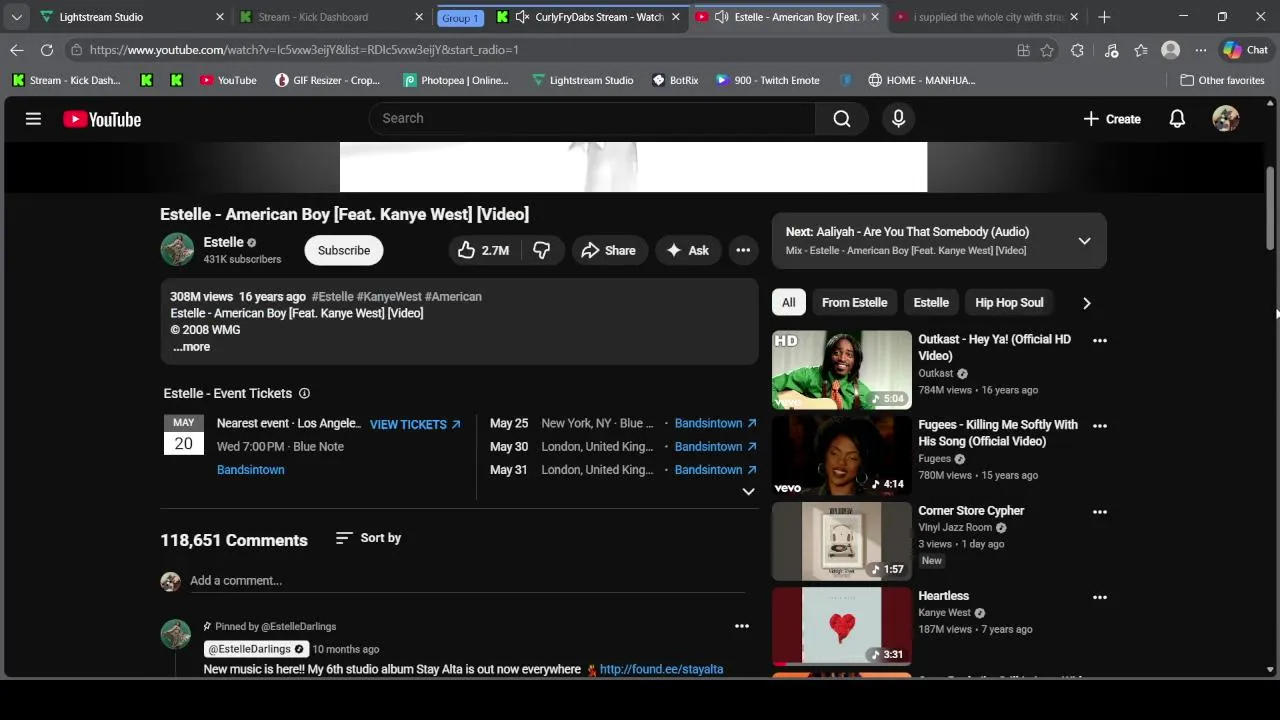The image size is (1280, 720).
Task: Open options for Fugees video
Action: point(1100,426)
